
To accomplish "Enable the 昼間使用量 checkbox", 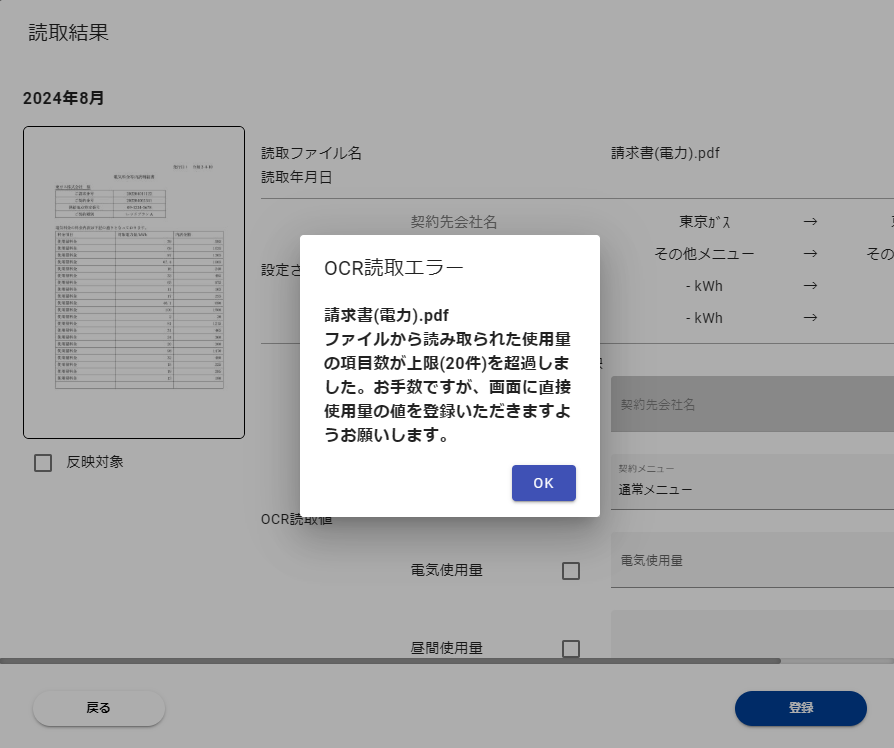I will (x=571, y=649).
